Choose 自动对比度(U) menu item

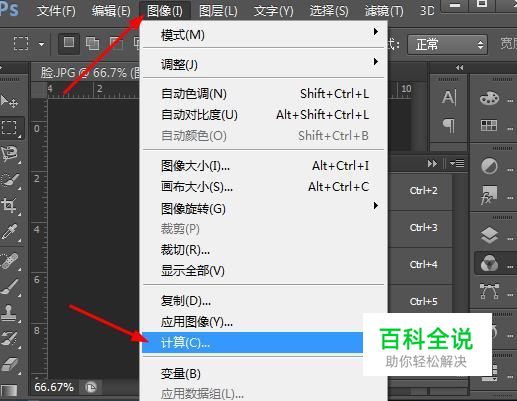coord(264,115)
